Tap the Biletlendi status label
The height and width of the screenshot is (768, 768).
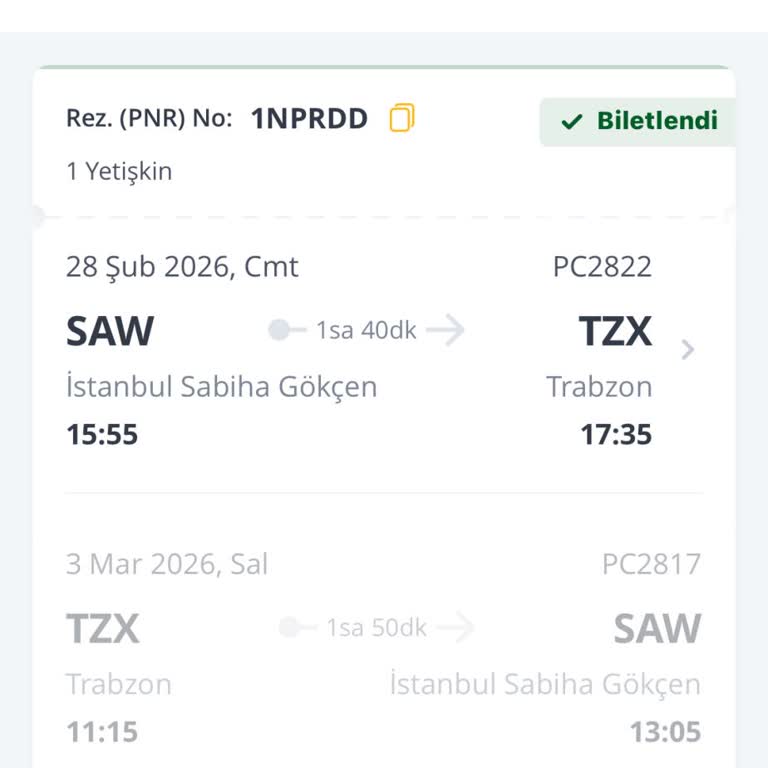[x=657, y=121]
